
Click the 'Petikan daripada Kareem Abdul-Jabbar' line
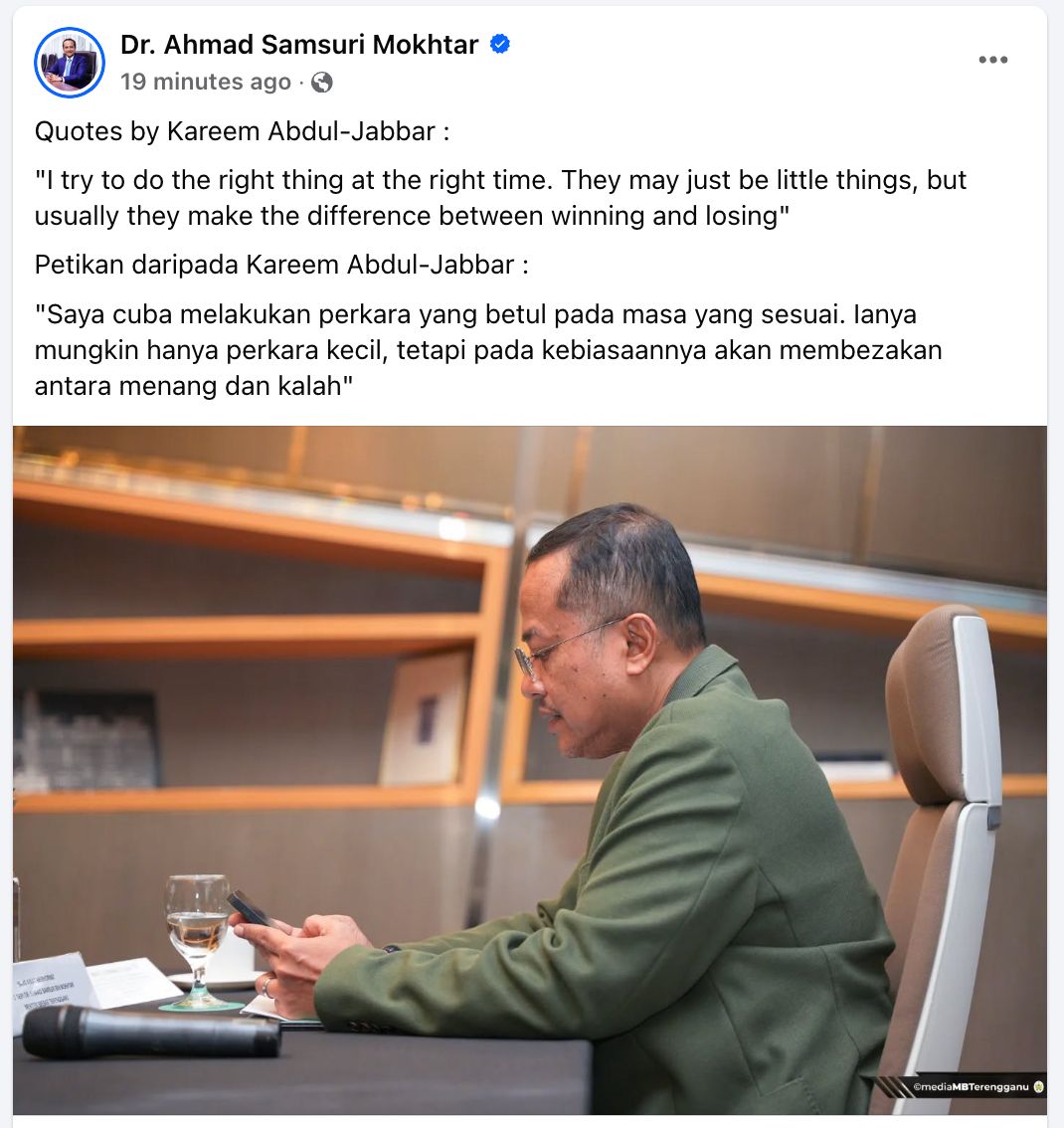281,265
